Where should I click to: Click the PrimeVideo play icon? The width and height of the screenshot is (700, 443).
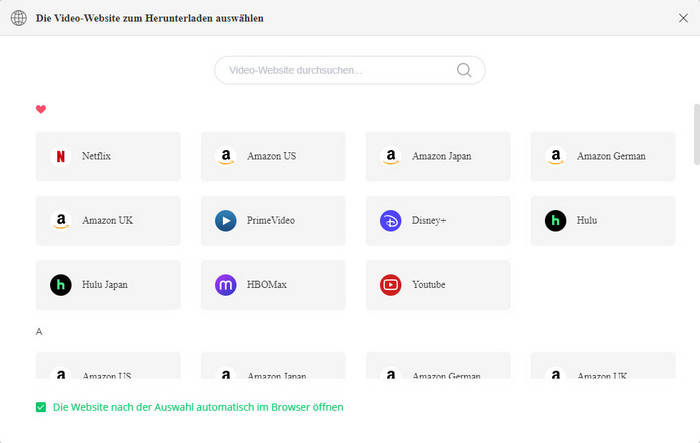pyautogui.click(x=226, y=221)
